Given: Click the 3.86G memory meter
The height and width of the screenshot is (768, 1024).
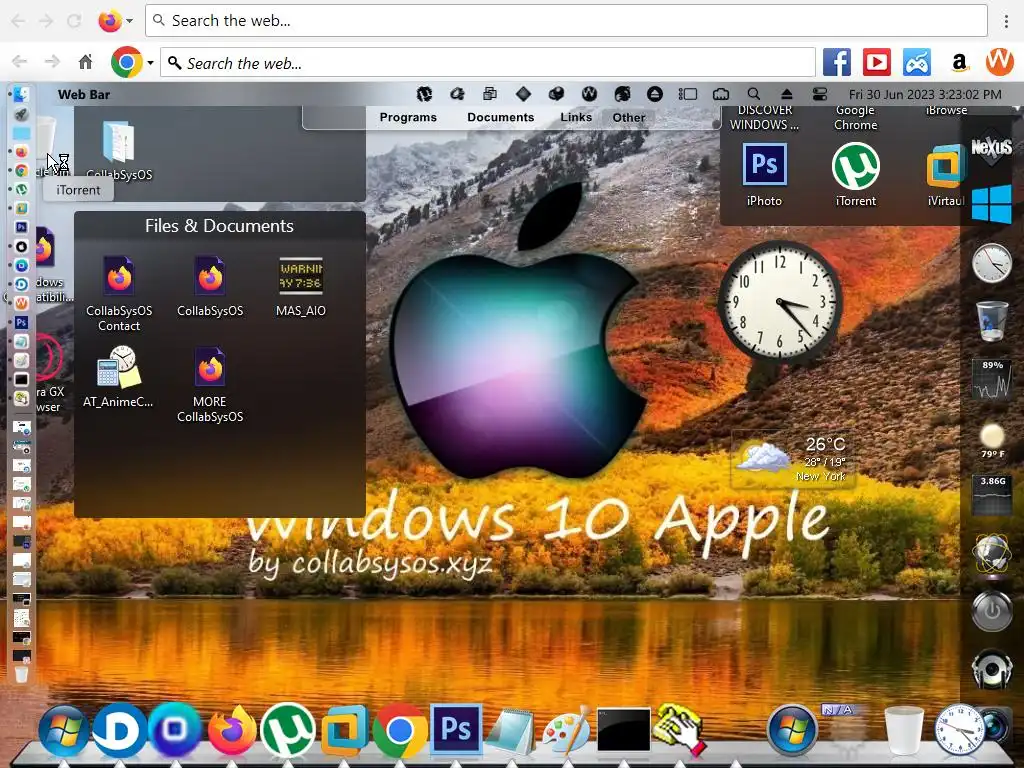Looking at the screenshot, I should (x=992, y=496).
